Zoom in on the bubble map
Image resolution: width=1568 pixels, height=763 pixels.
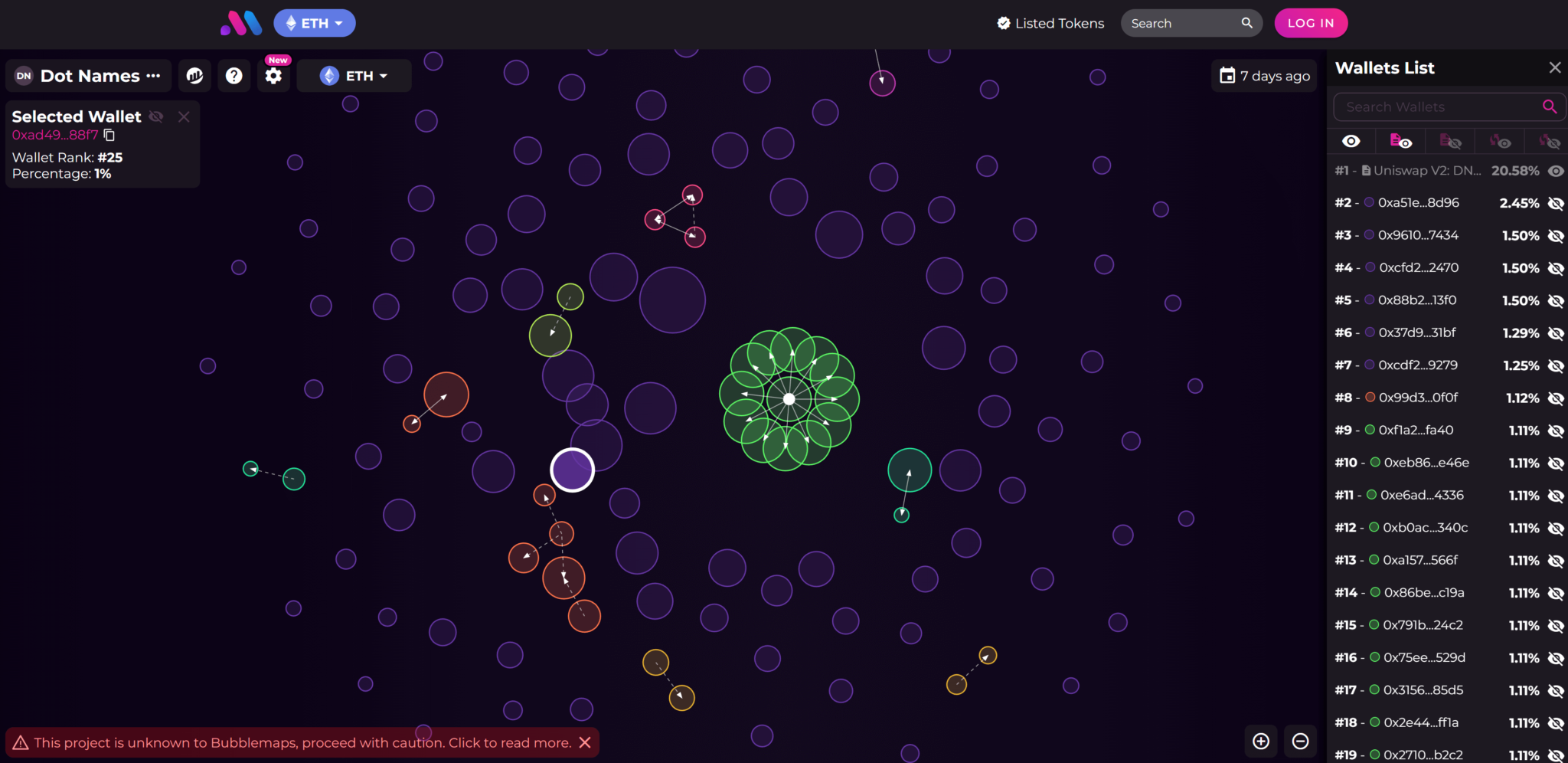[1261, 741]
